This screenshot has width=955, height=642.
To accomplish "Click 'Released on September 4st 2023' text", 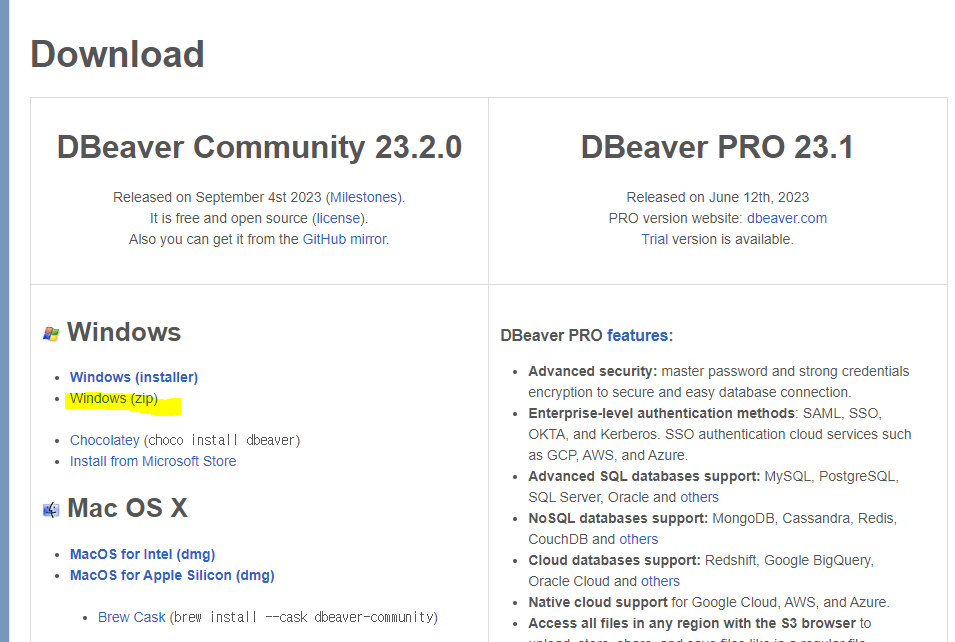I will 217,197.
